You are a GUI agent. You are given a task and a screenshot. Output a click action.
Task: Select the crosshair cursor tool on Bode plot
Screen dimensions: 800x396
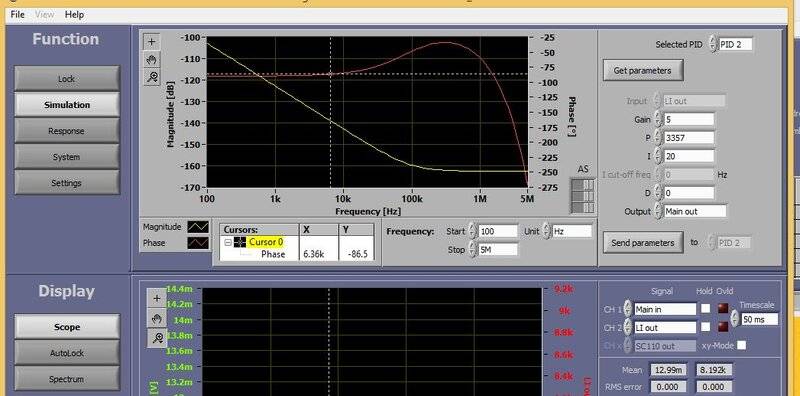pyautogui.click(x=152, y=42)
